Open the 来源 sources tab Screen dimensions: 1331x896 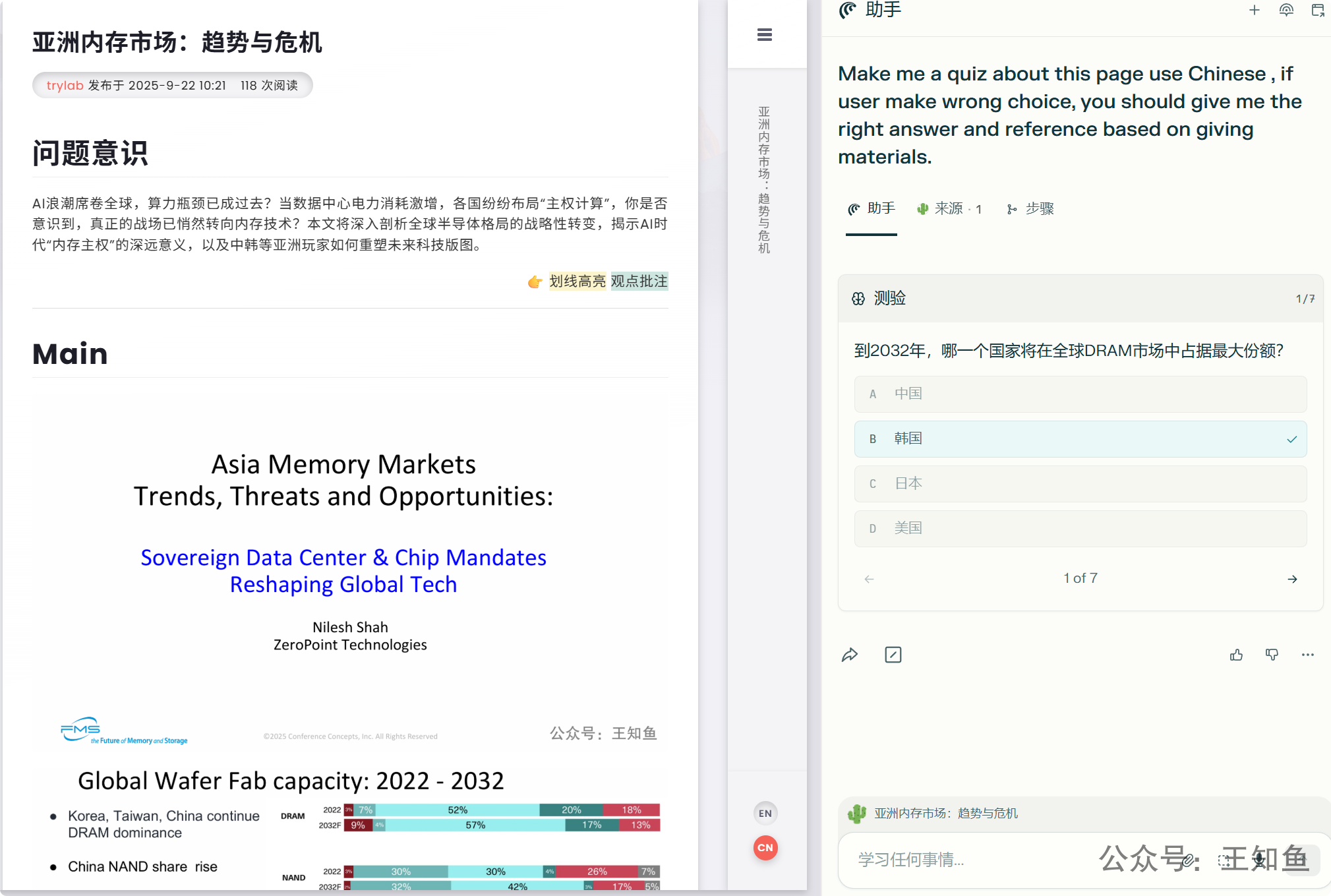coord(949,209)
